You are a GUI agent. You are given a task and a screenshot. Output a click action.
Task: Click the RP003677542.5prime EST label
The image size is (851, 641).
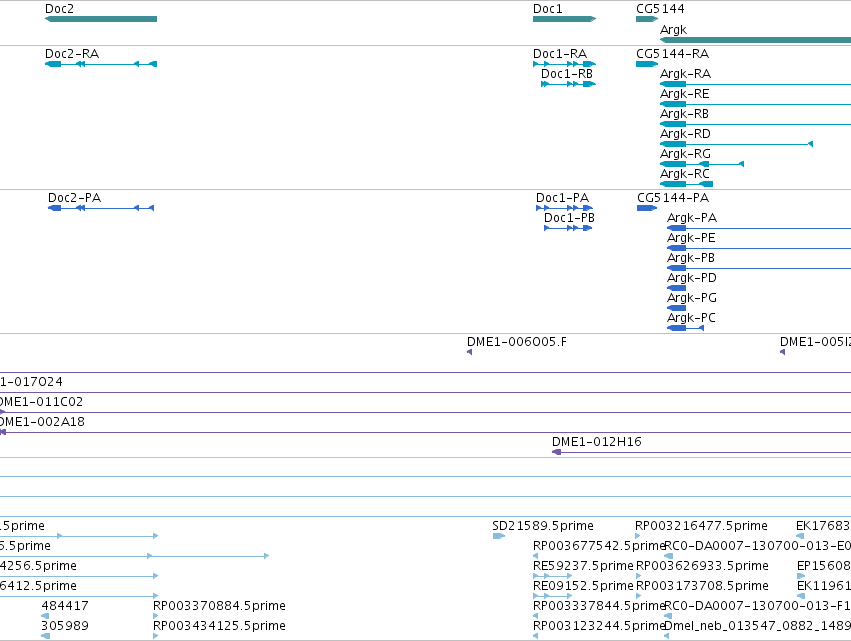(x=599, y=546)
